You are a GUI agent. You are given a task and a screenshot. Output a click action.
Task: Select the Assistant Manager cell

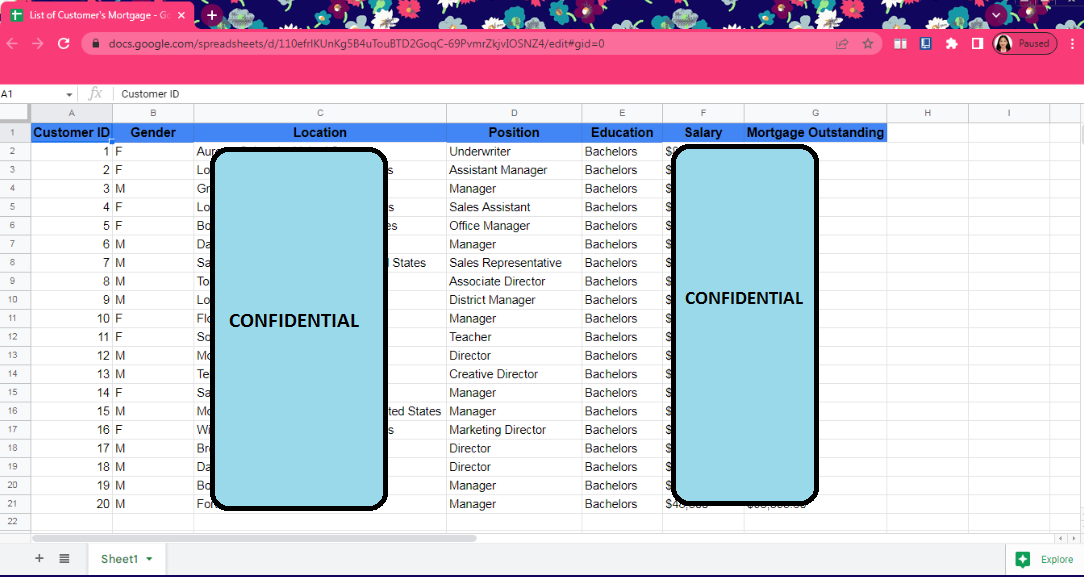pyautogui.click(x=514, y=170)
